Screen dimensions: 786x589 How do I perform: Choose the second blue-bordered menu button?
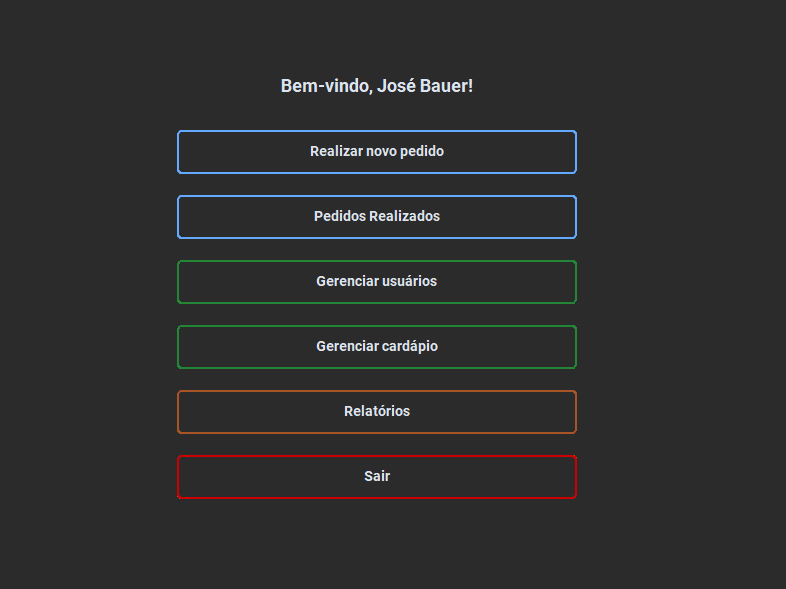tap(377, 217)
